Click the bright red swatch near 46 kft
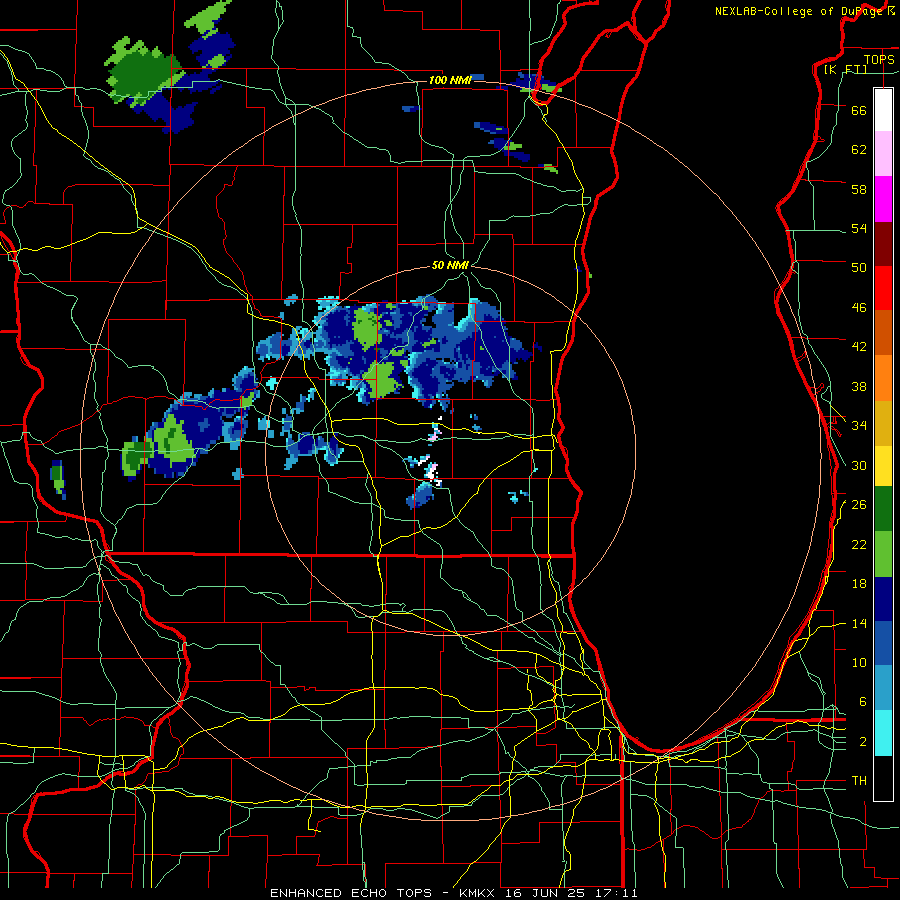The width and height of the screenshot is (900, 900). (x=883, y=288)
